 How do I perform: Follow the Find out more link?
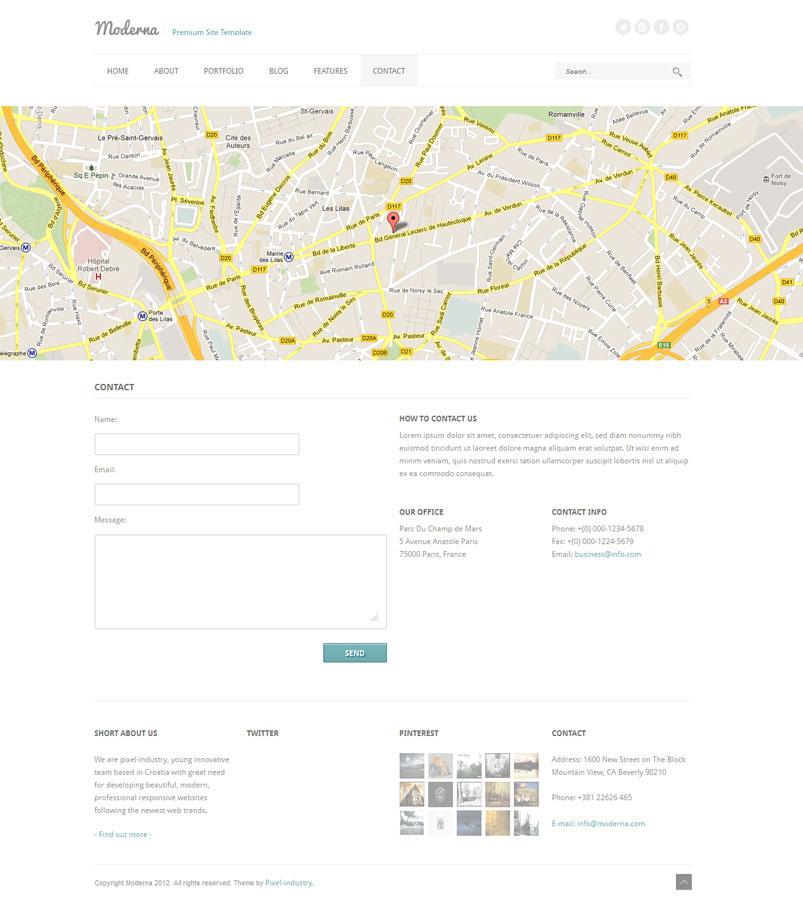[x=123, y=834]
